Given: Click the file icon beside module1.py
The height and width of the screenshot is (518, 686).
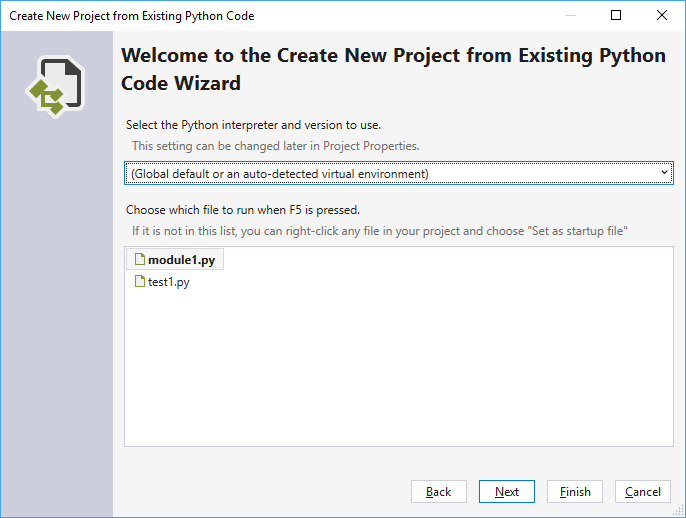Looking at the screenshot, I should click(x=140, y=261).
